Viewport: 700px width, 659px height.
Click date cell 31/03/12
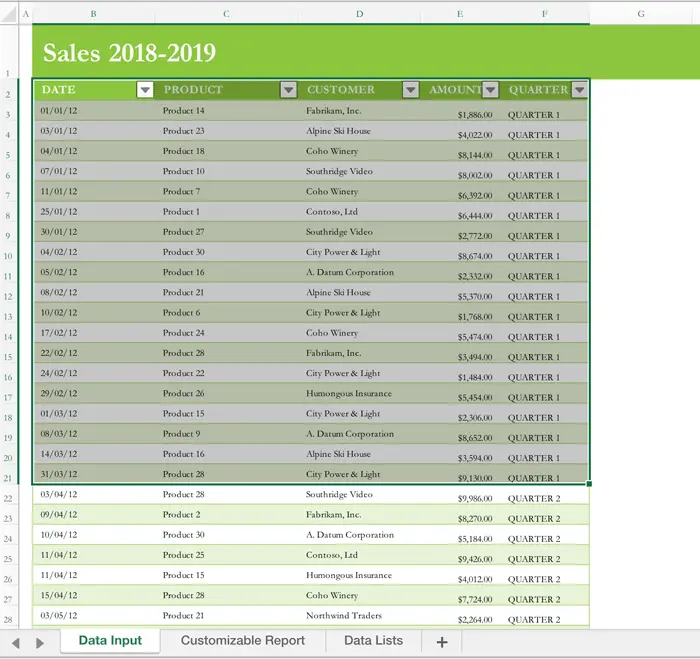58,474
